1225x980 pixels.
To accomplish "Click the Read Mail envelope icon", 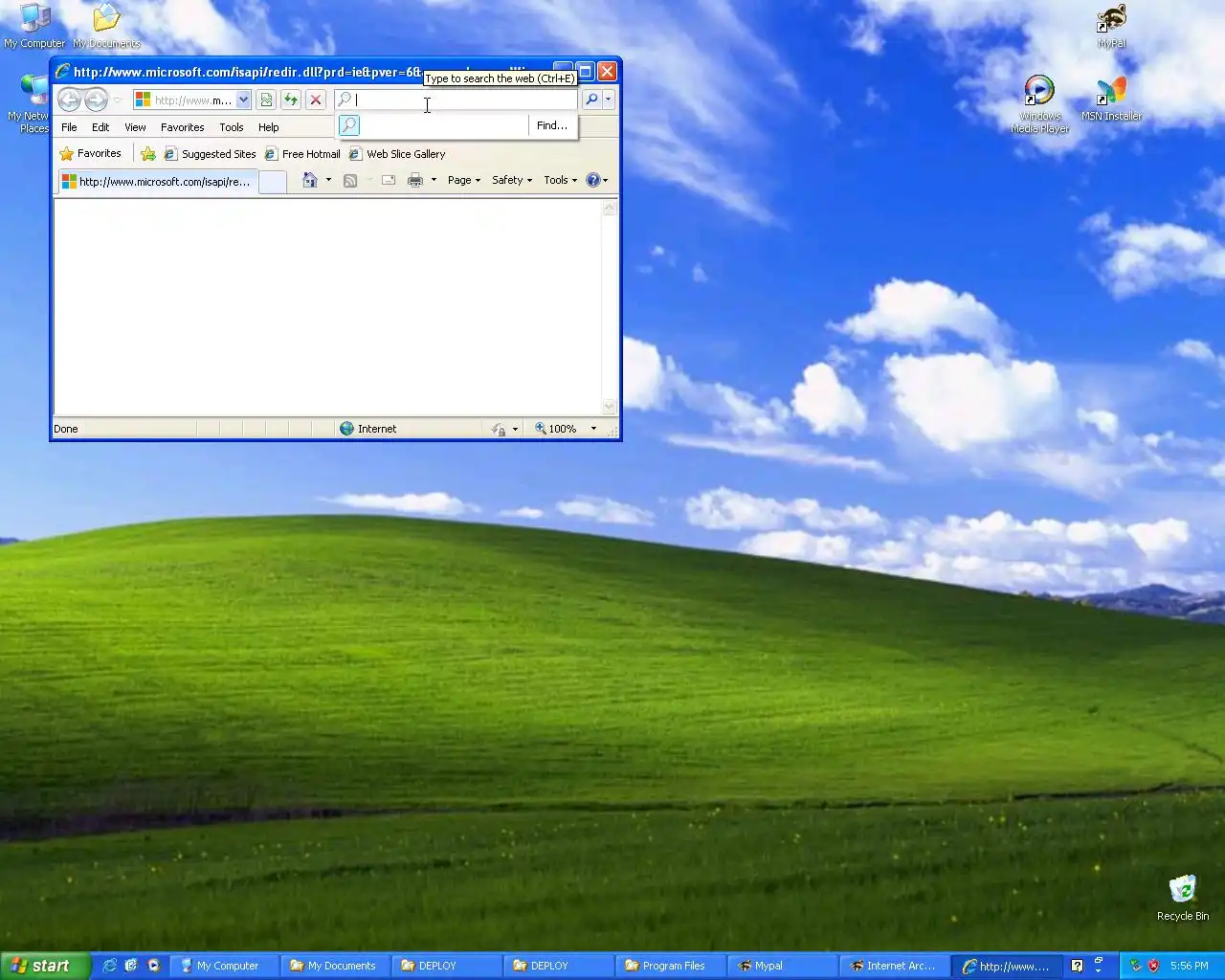I will 388,180.
